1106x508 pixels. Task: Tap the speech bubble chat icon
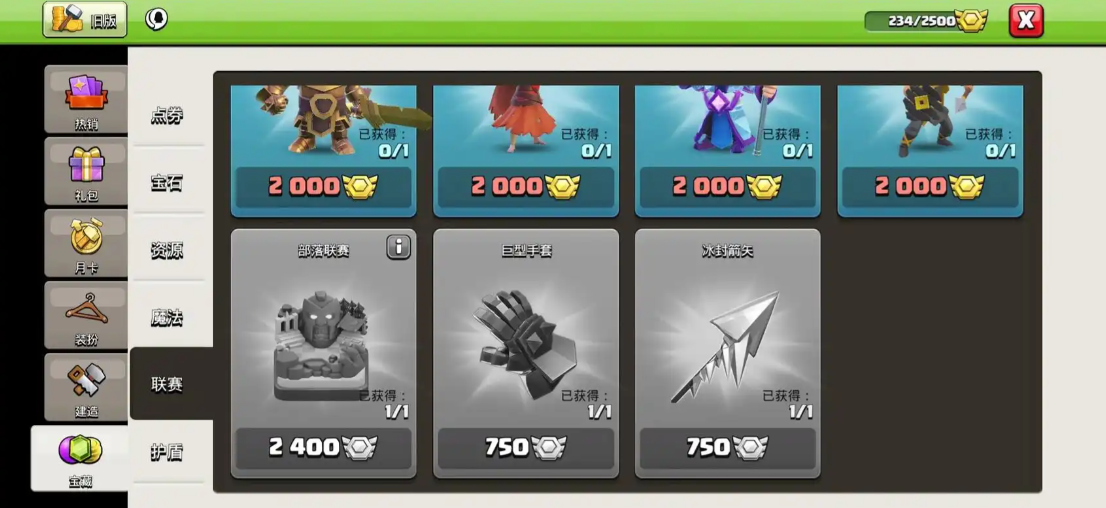[x=156, y=19]
